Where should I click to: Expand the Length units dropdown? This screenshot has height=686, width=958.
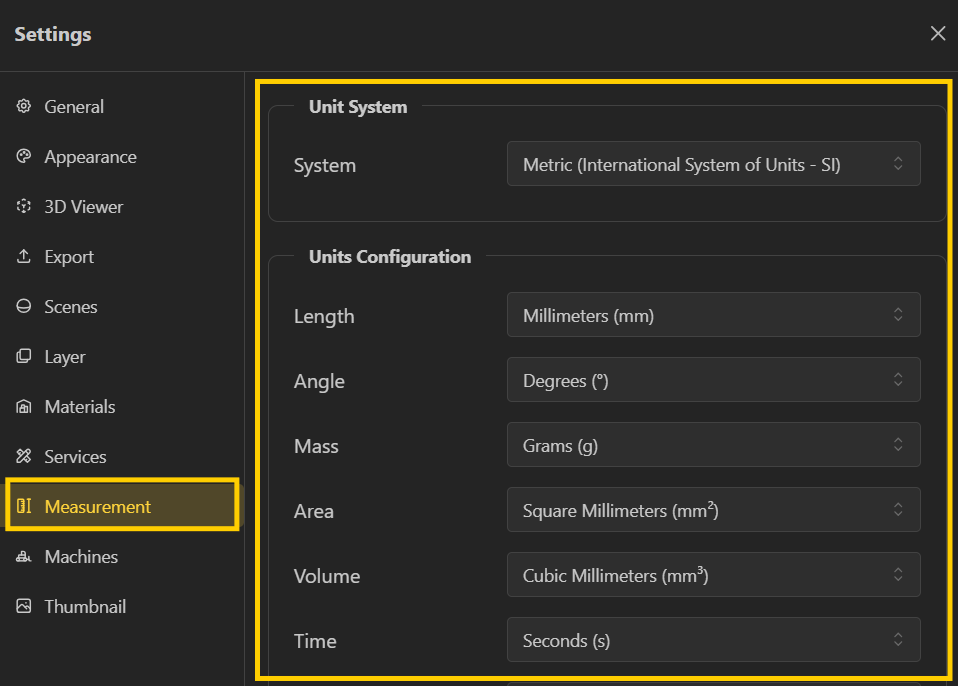point(713,315)
